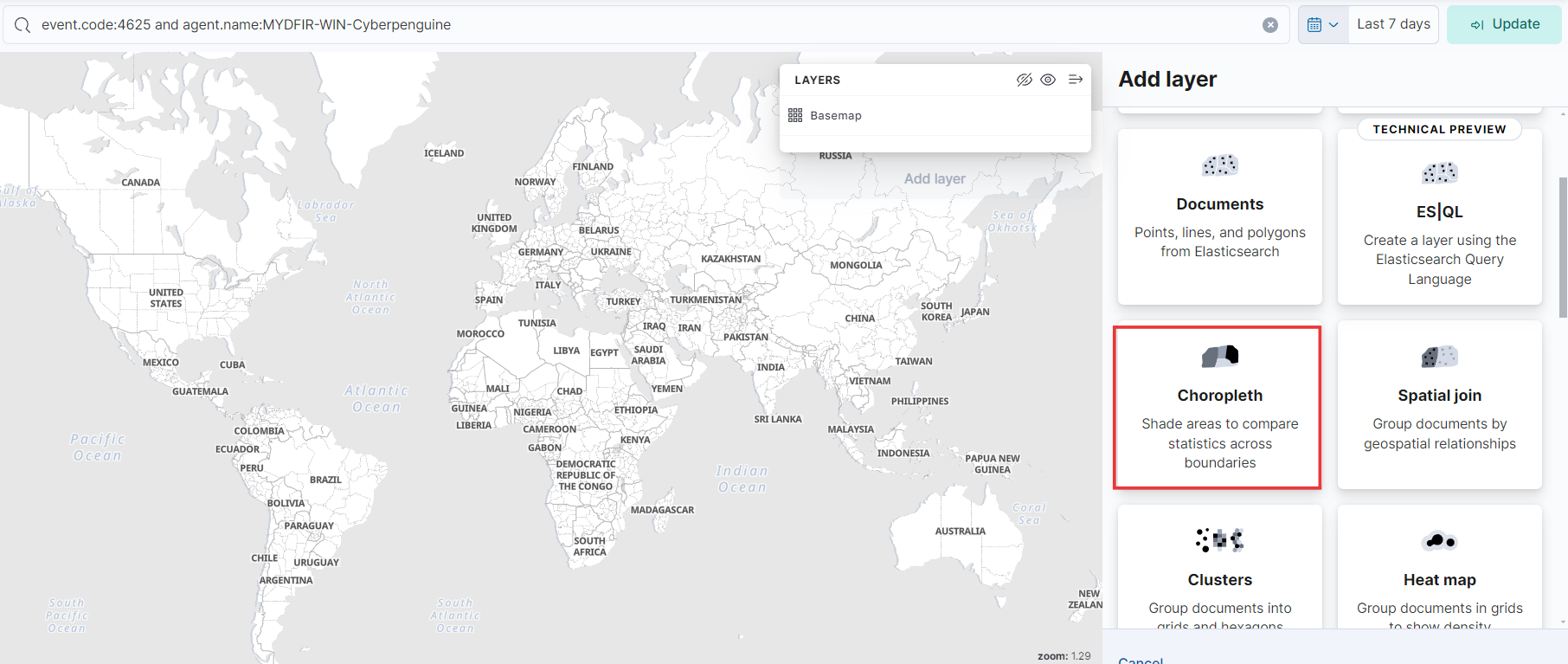Click the AUSTRALIA label on the map
Viewport: 1568px width, 664px height.
tap(960, 532)
